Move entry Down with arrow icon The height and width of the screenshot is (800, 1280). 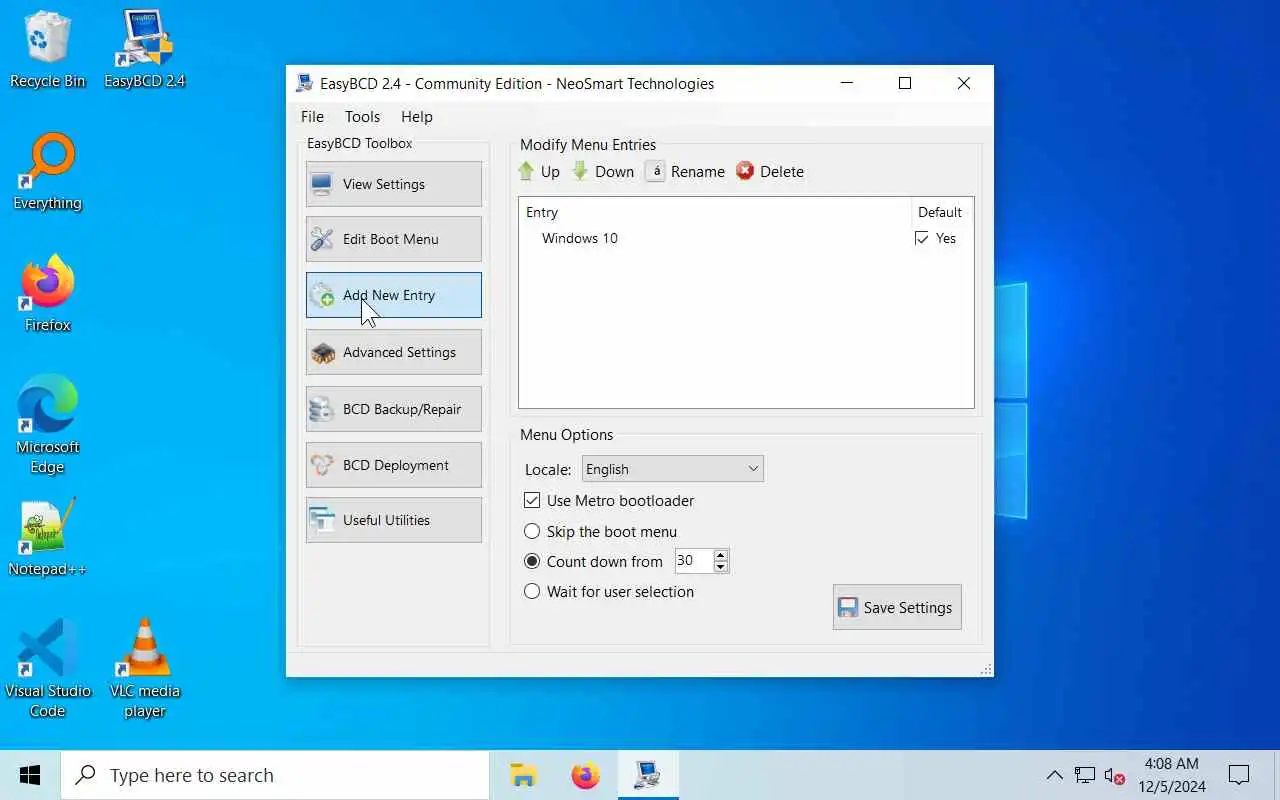pos(603,172)
